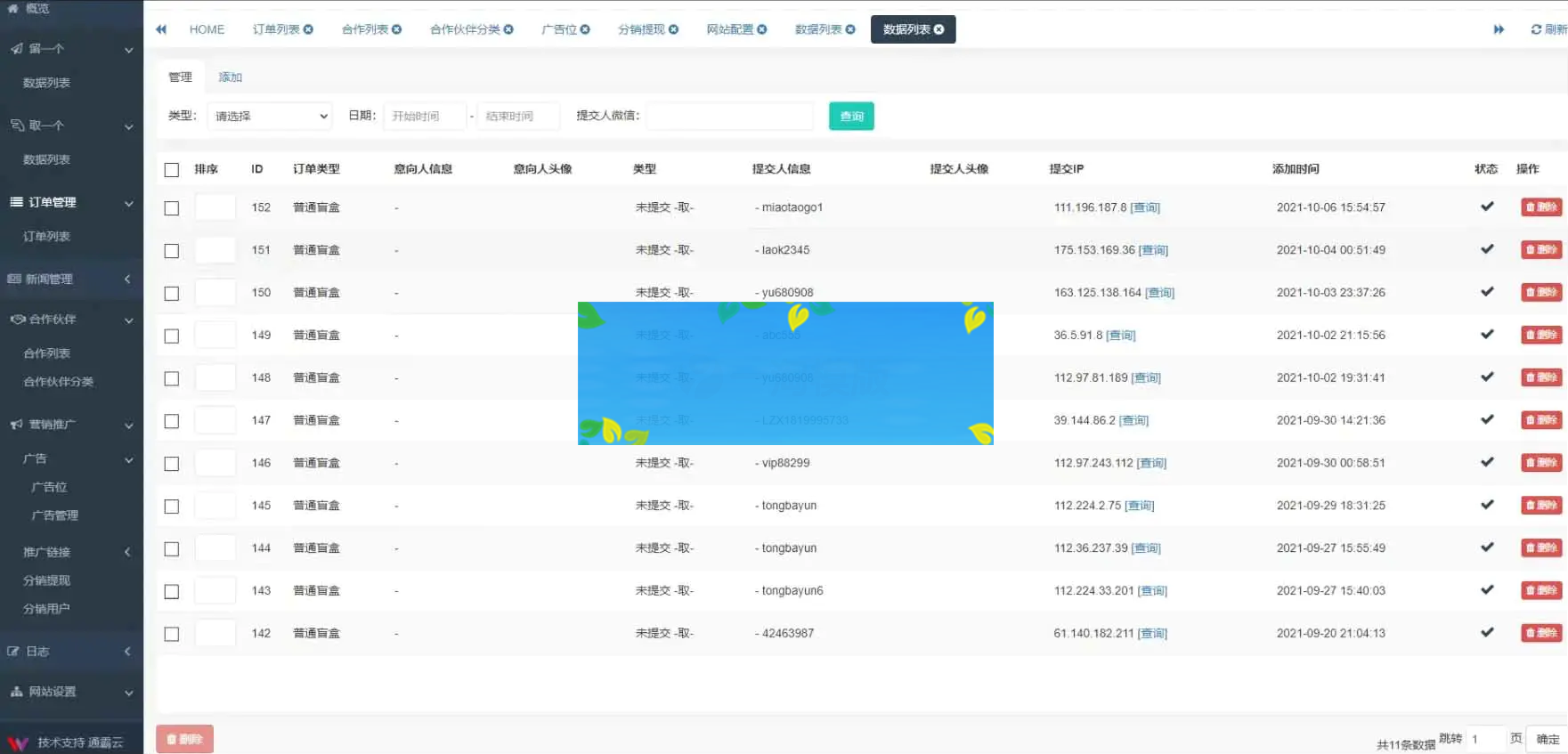The width and height of the screenshot is (1568, 754).
Task: Click the red delete button for row 151
Action: click(1540, 250)
